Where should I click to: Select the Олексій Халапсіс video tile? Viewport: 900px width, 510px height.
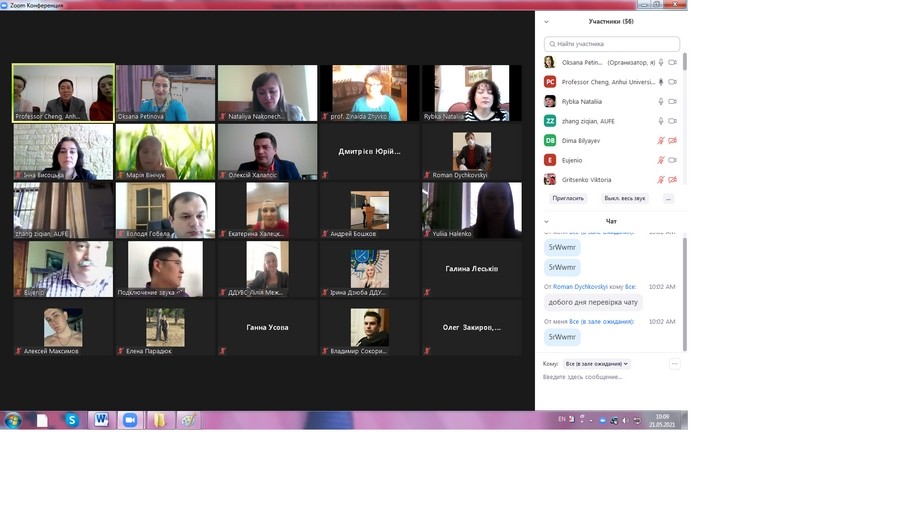point(267,151)
